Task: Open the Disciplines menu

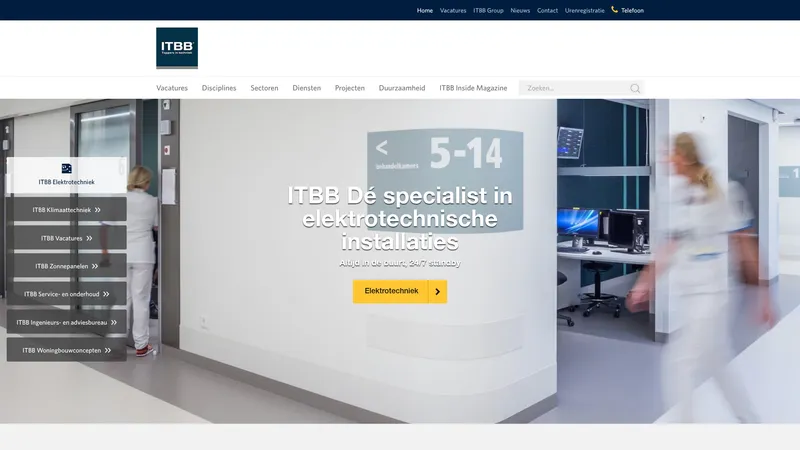Action: [219, 88]
